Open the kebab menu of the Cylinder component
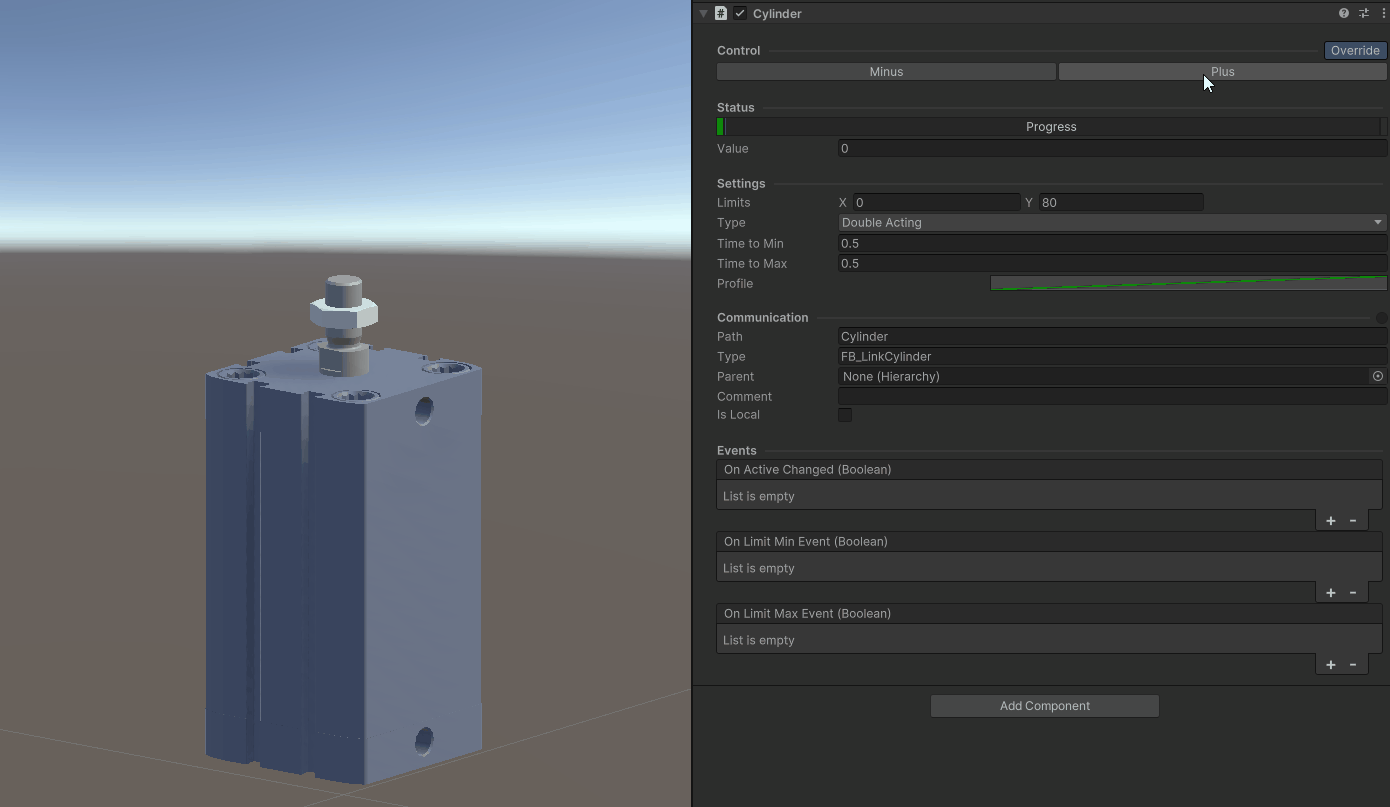Image resolution: width=1390 pixels, height=807 pixels. (x=1384, y=13)
